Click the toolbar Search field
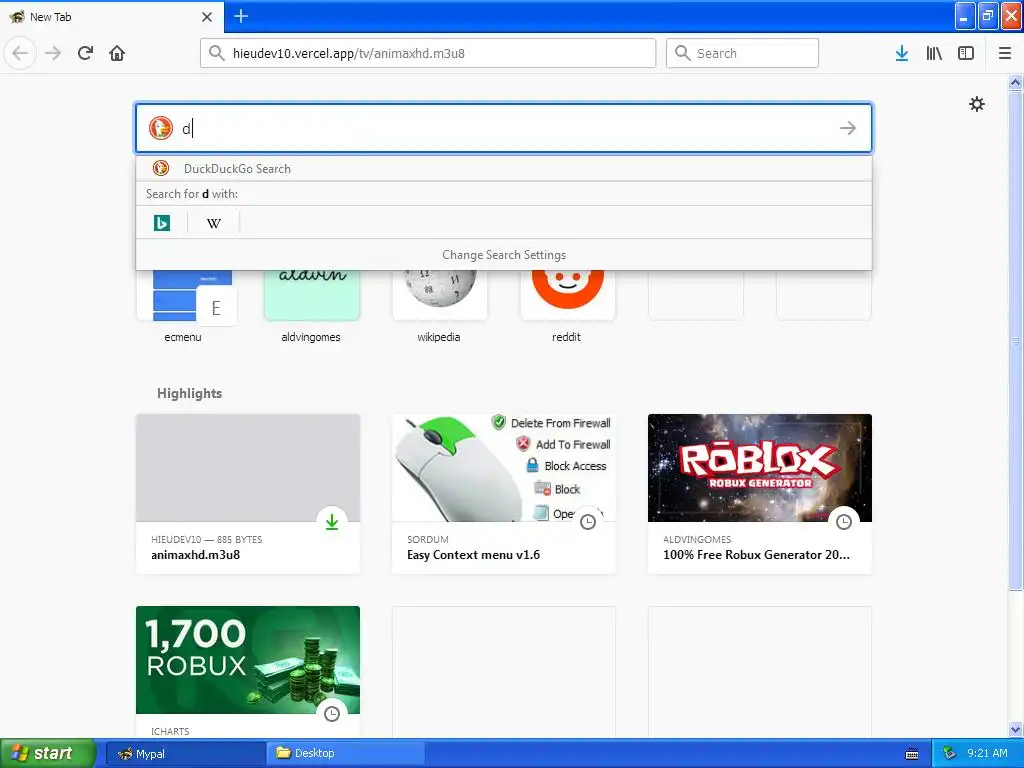 [x=742, y=53]
